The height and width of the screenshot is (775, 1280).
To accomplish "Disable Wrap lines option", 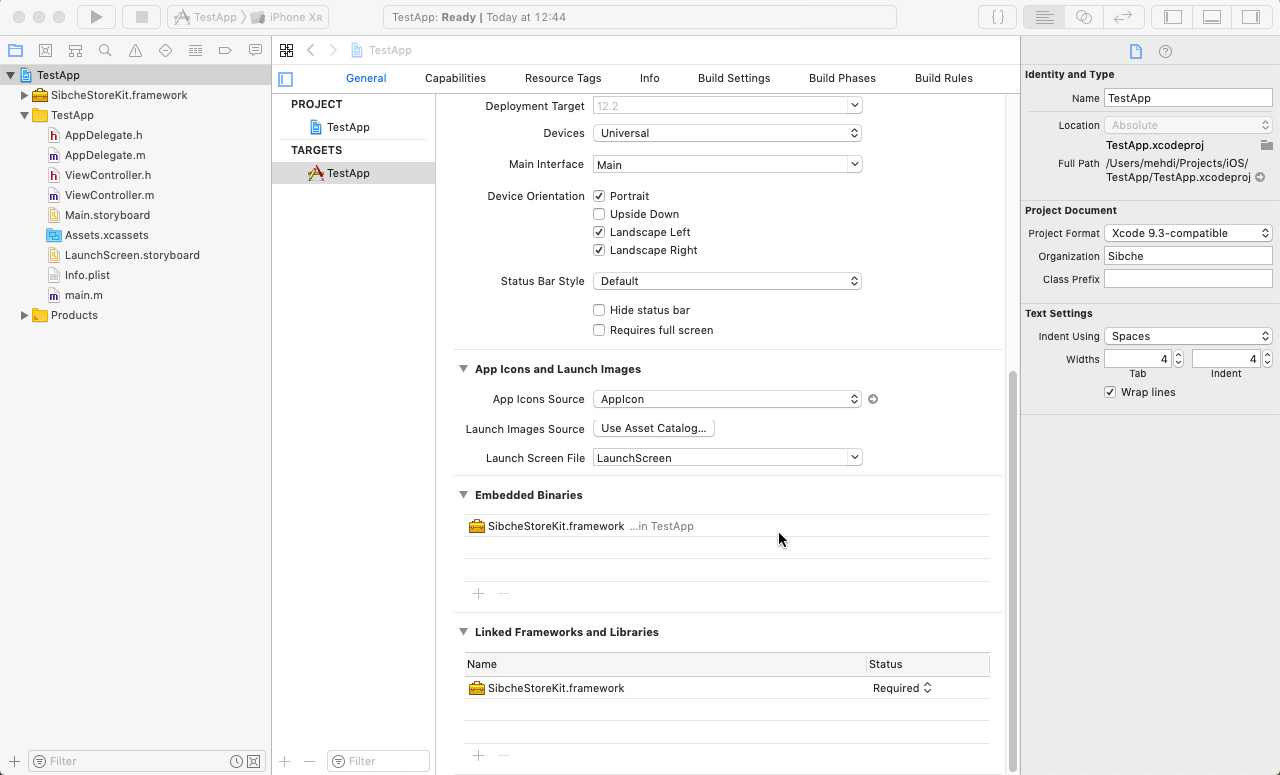I will coord(1110,392).
